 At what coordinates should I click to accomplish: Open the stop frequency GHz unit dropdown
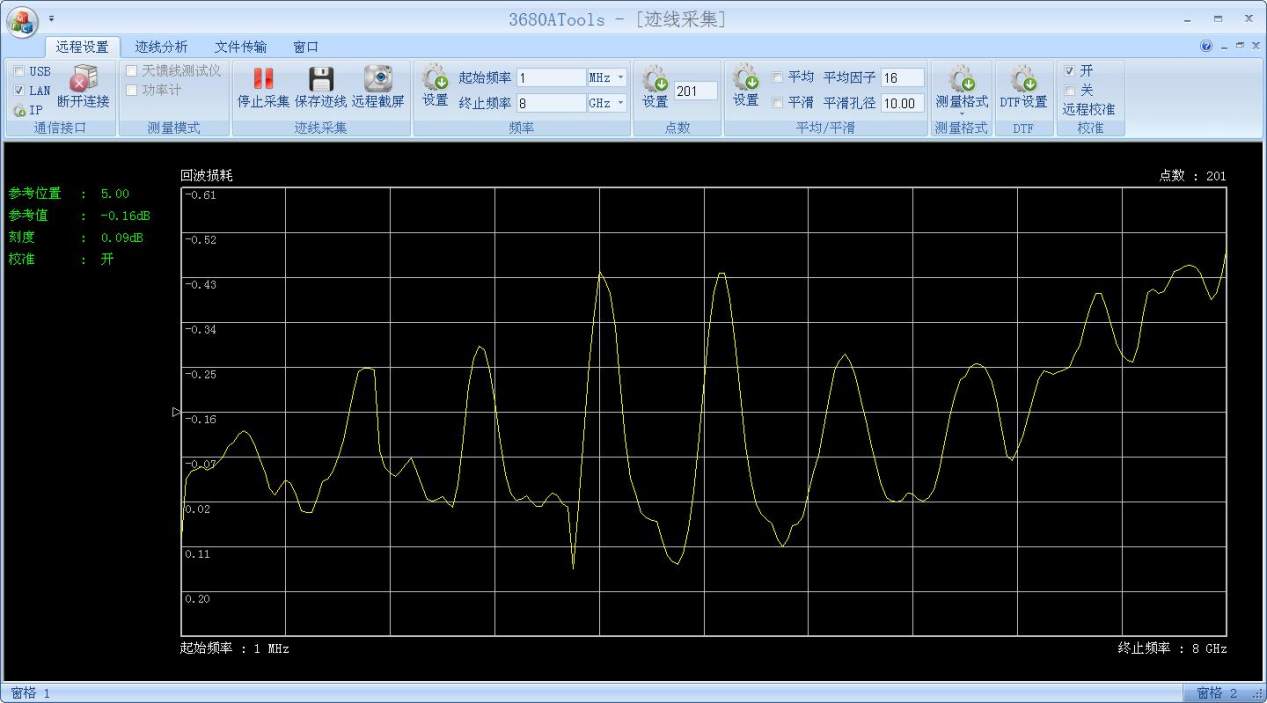pyautogui.click(x=620, y=103)
